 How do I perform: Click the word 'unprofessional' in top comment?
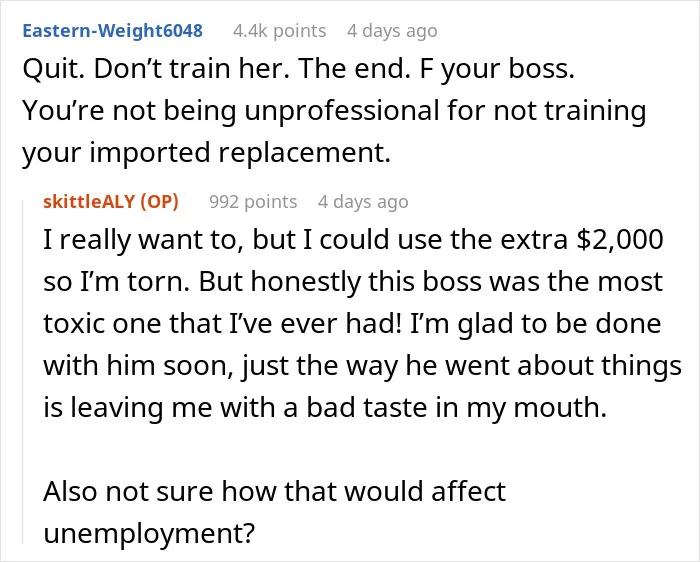(x=342, y=111)
